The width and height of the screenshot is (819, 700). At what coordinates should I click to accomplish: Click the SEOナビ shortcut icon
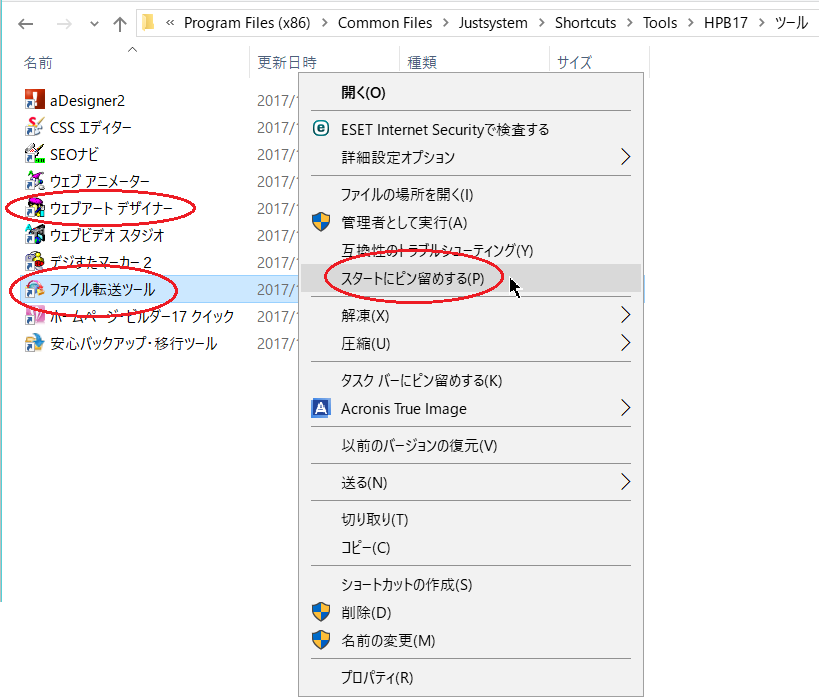[x=34, y=154]
